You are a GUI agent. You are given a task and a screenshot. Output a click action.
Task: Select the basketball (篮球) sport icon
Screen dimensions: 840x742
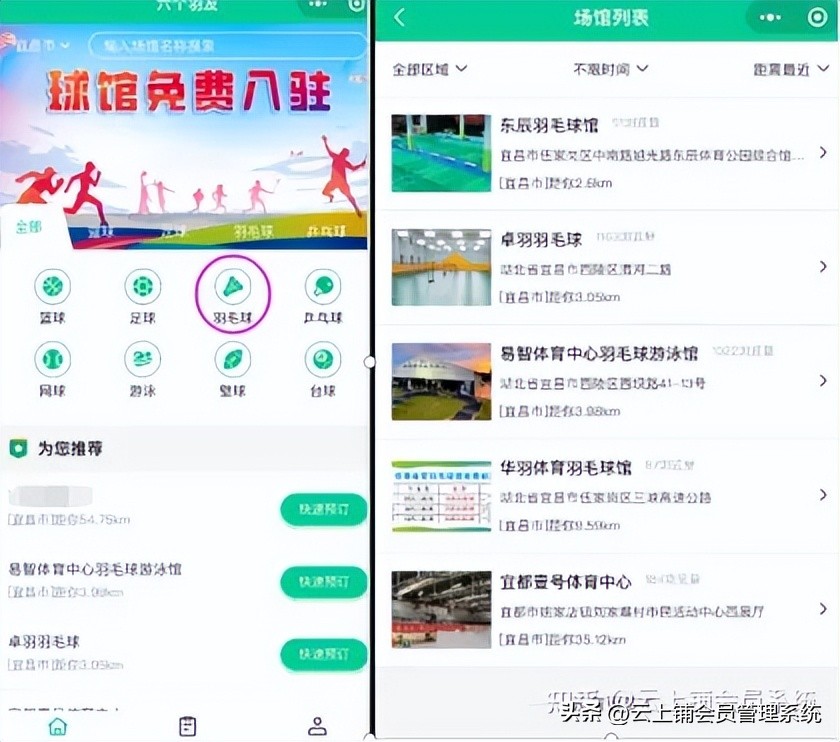coord(53,289)
